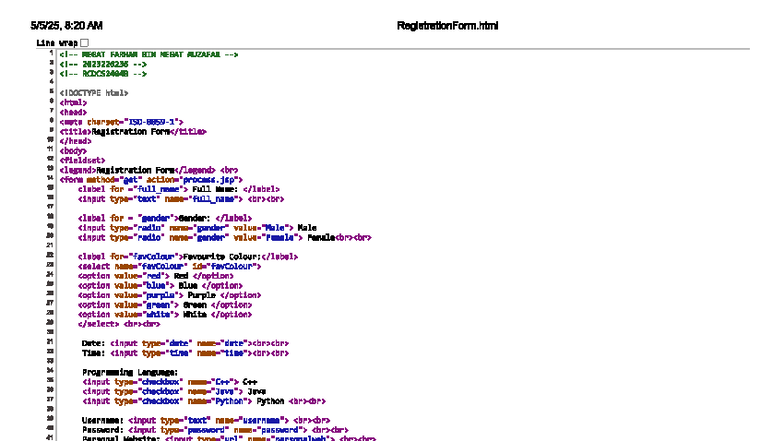784x441 pixels.
Task: Click the closing </select> line
Action: point(119,324)
